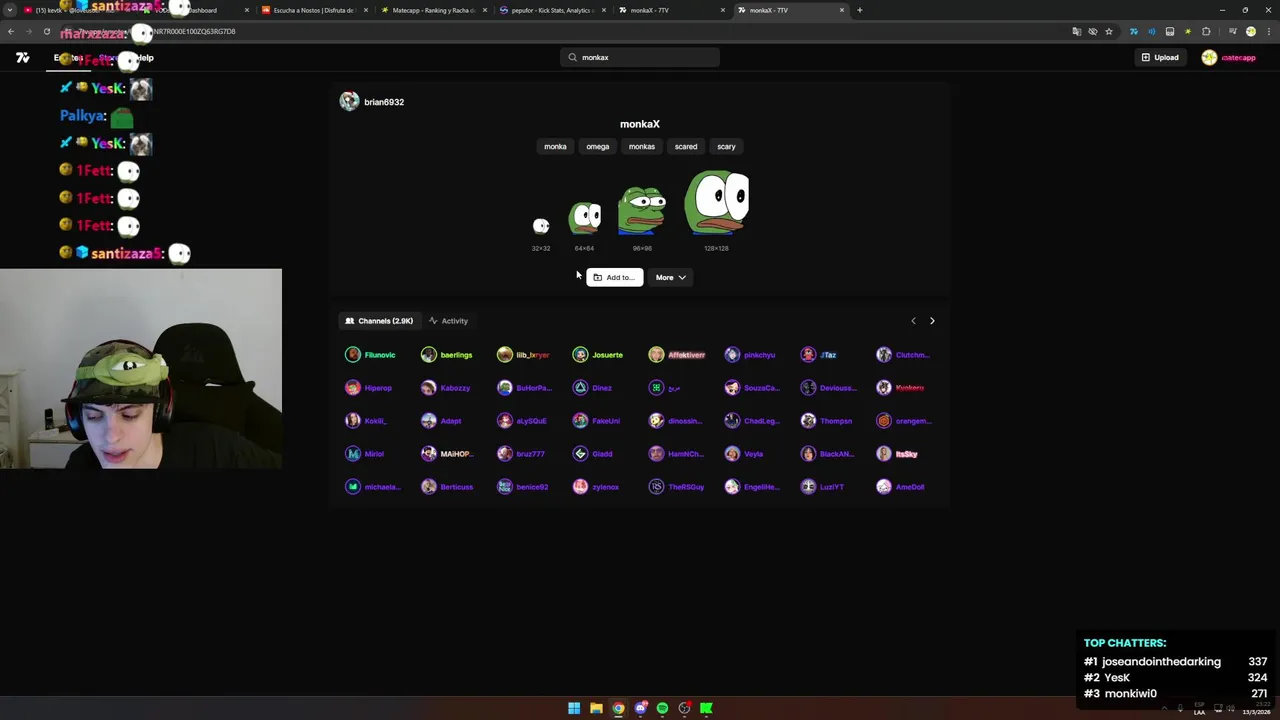Image resolution: width=1280 pixels, height=720 pixels.
Task: Go to next channels page arrow
Action: click(x=932, y=321)
